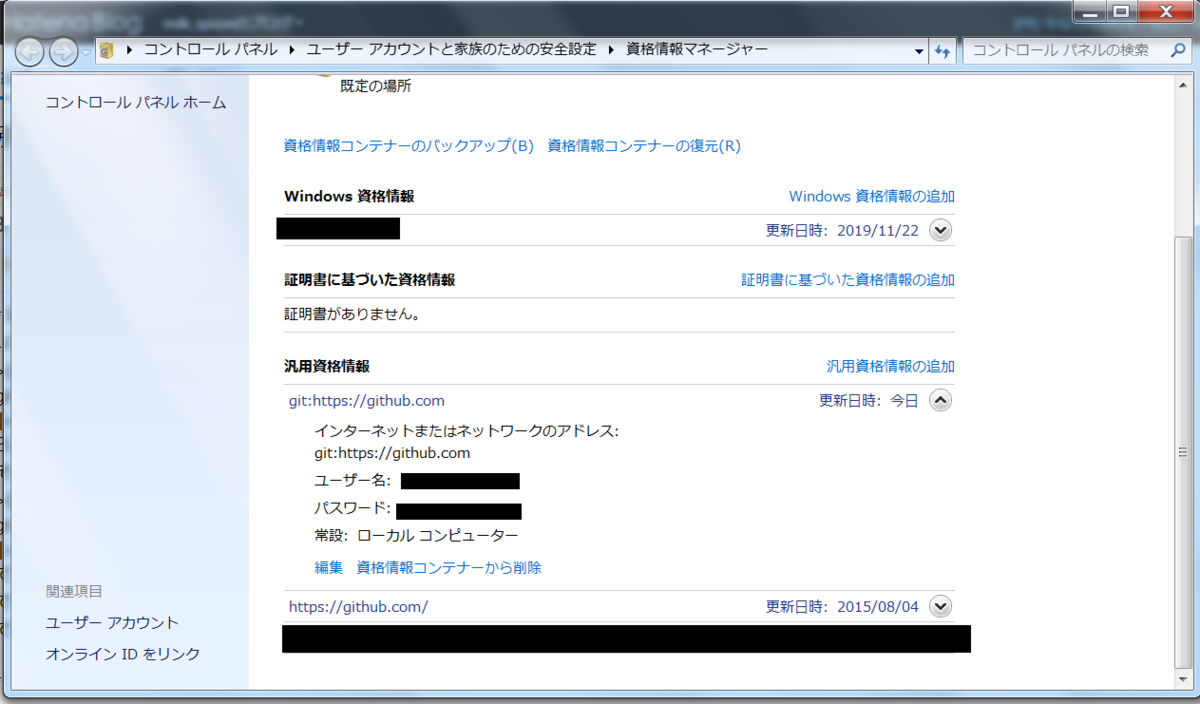Go back with the Back arrow button
Viewport: 1200px width, 704px height.
coord(29,51)
